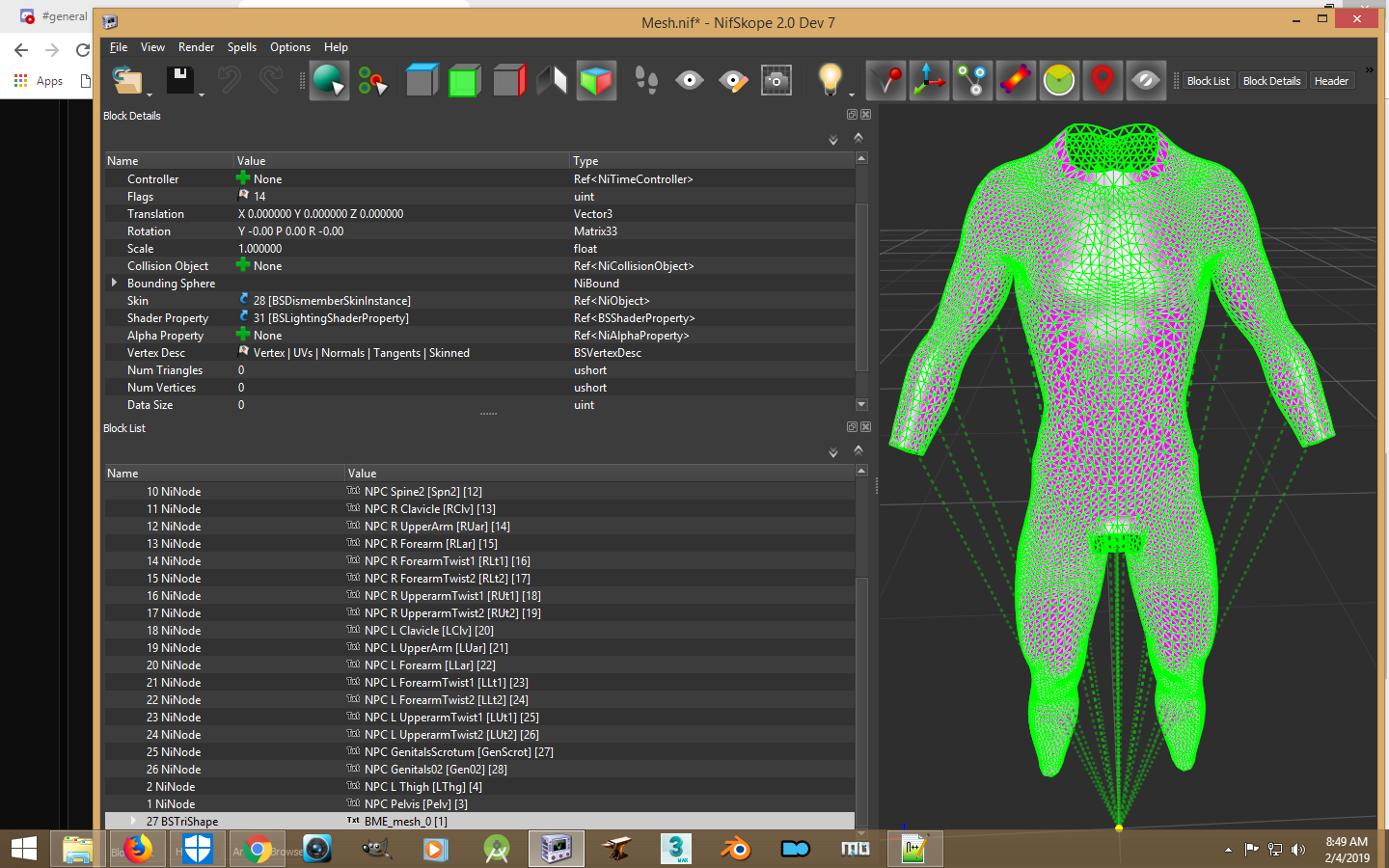Float the Block Details panel

tap(852, 115)
